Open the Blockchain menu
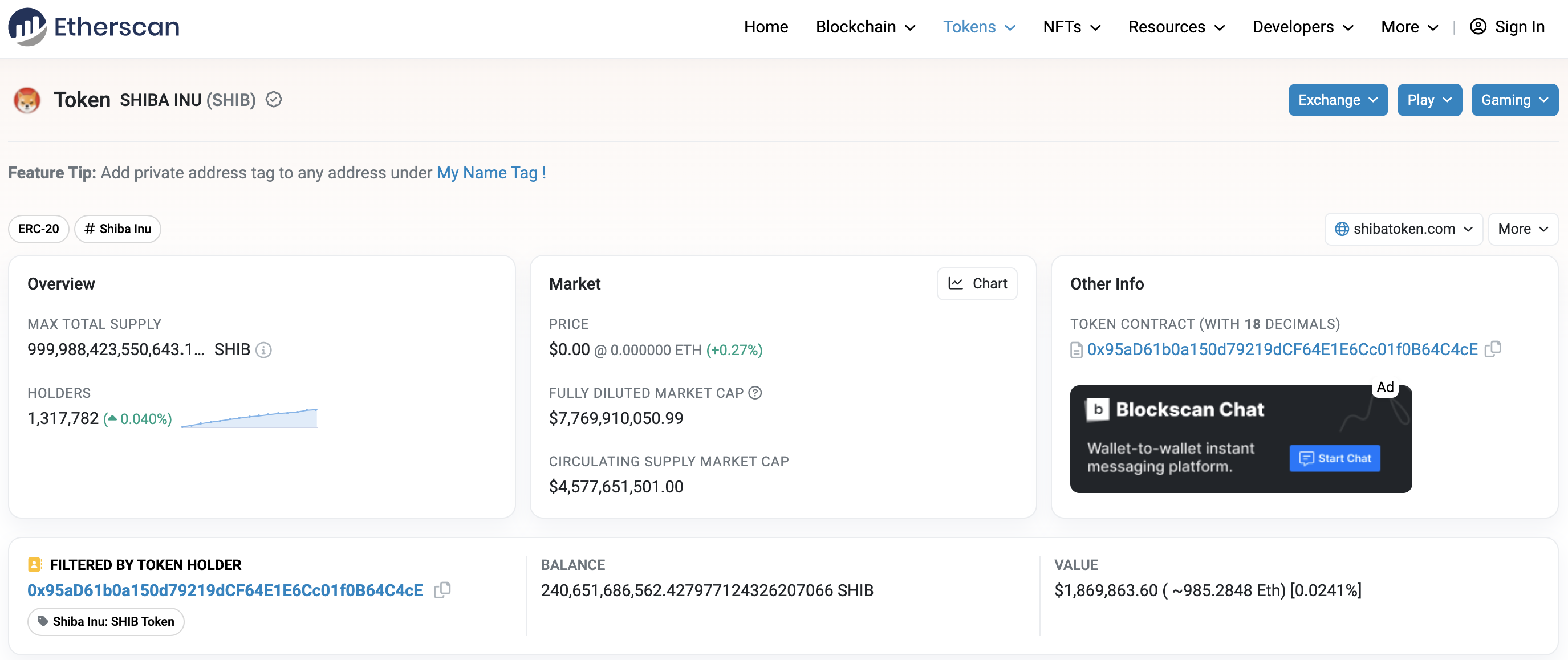Viewport: 1568px width, 660px height. 865,27
